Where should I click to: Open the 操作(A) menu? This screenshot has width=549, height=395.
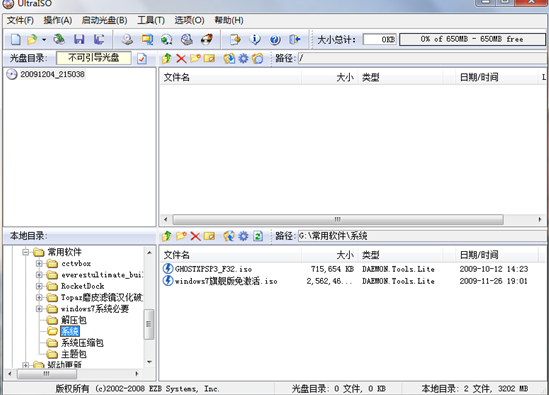(x=58, y=20)
